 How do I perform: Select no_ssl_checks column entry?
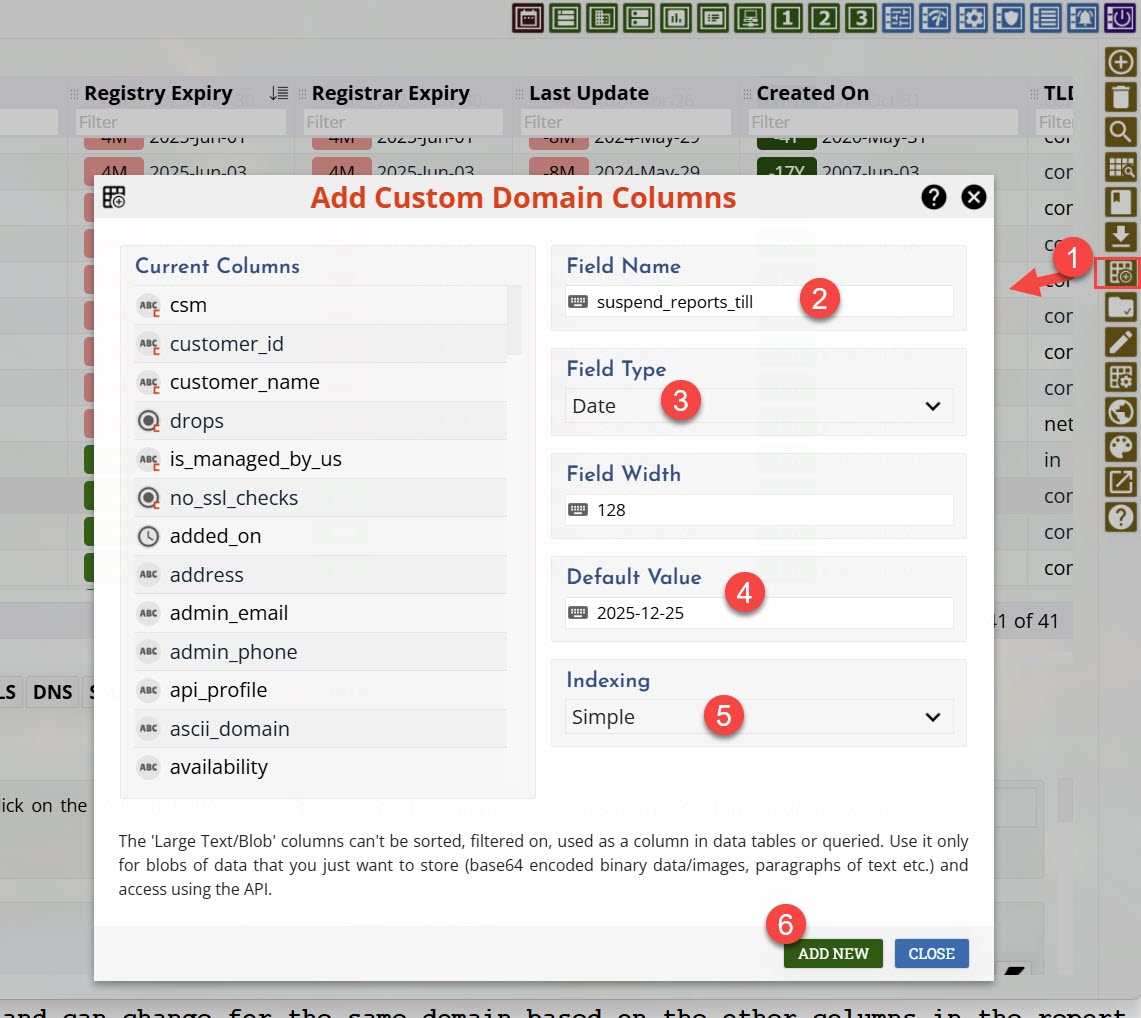(x=320, y=498)
